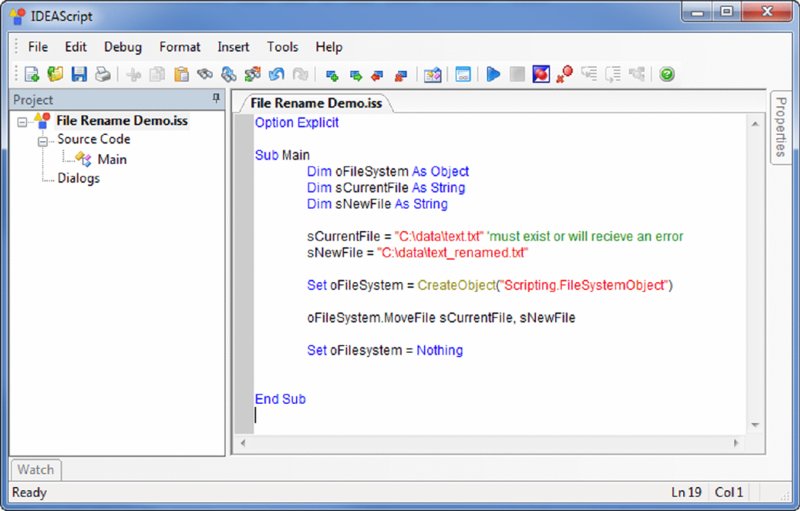Click the last of the three step debug icons

(637, 74)
